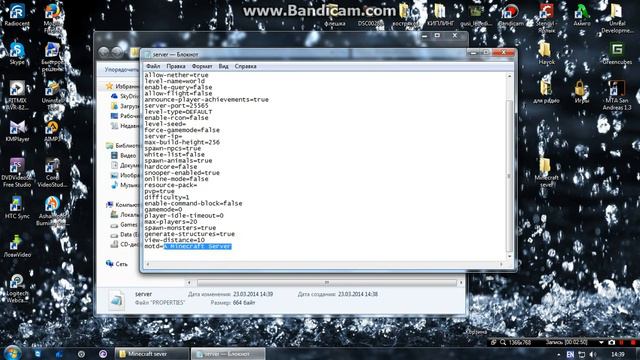The width and height of the screenshot is (640, 360).
Task: Click the EN language indicator in tray
Action: tap(570, 354)
